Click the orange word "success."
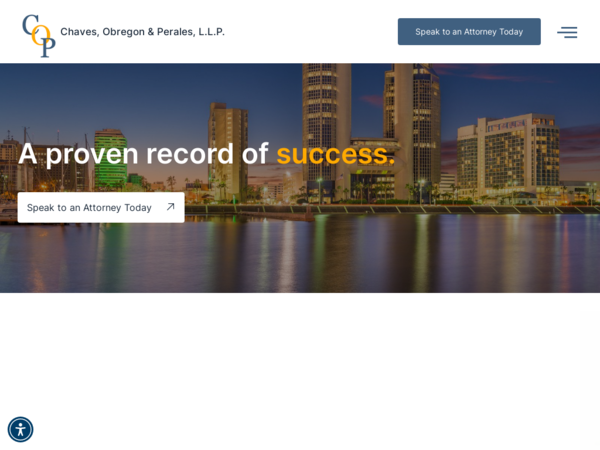This screenshot has width=600, height=450. click(335, 155)
